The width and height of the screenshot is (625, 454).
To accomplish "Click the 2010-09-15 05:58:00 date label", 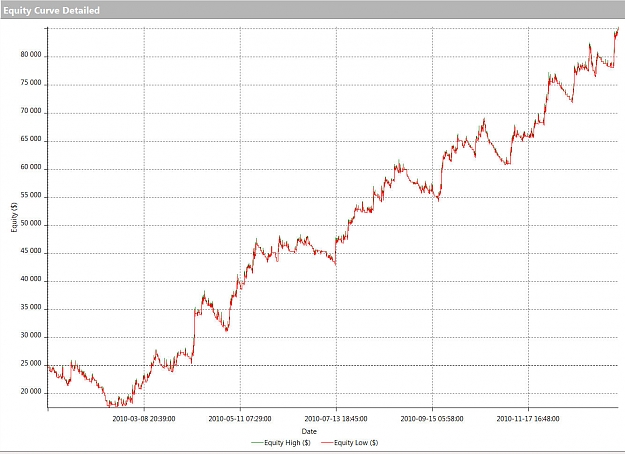I will point(432,419).
